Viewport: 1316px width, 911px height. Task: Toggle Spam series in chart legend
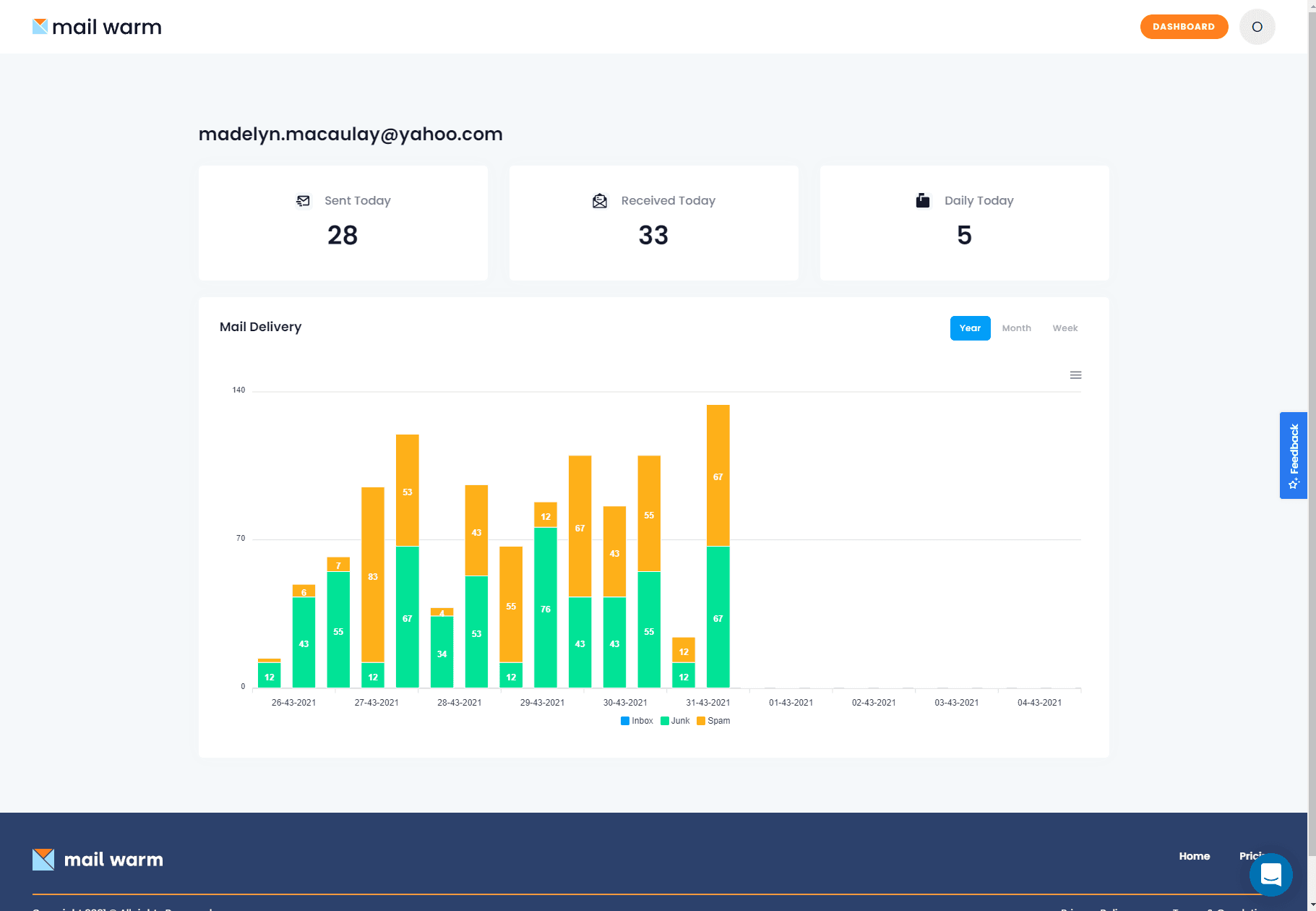[714, 721]
